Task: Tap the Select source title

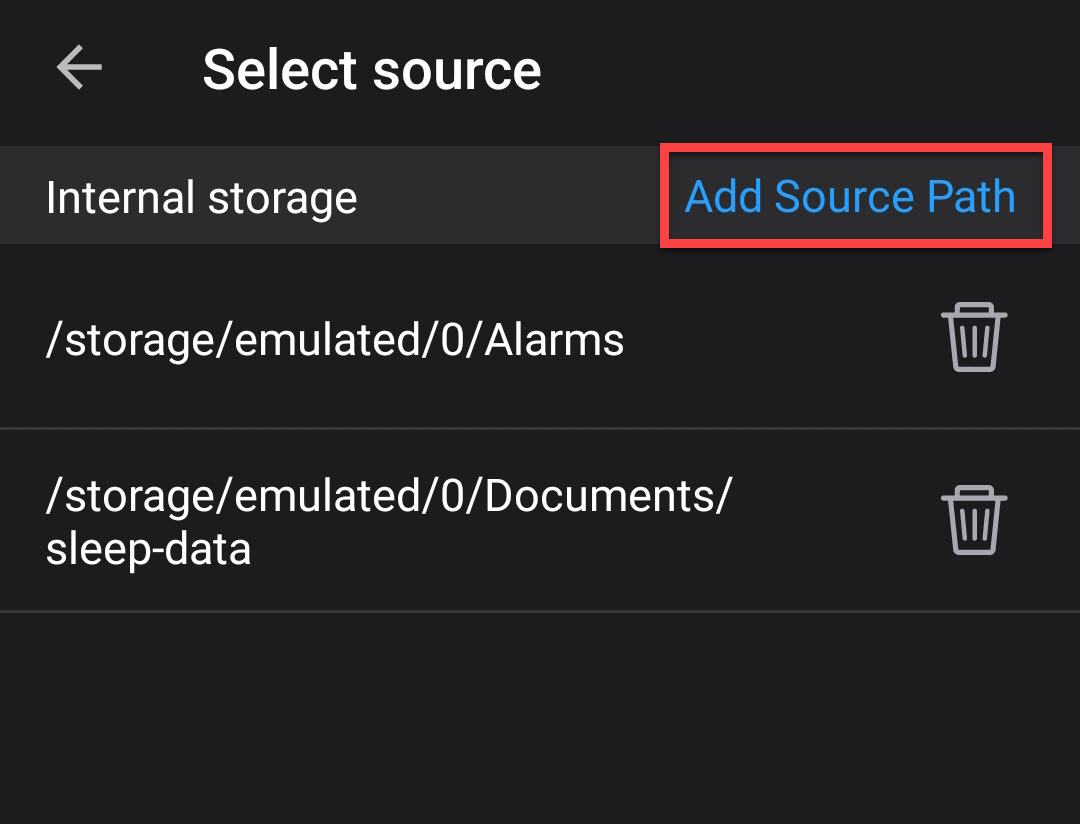Action: 371,68
